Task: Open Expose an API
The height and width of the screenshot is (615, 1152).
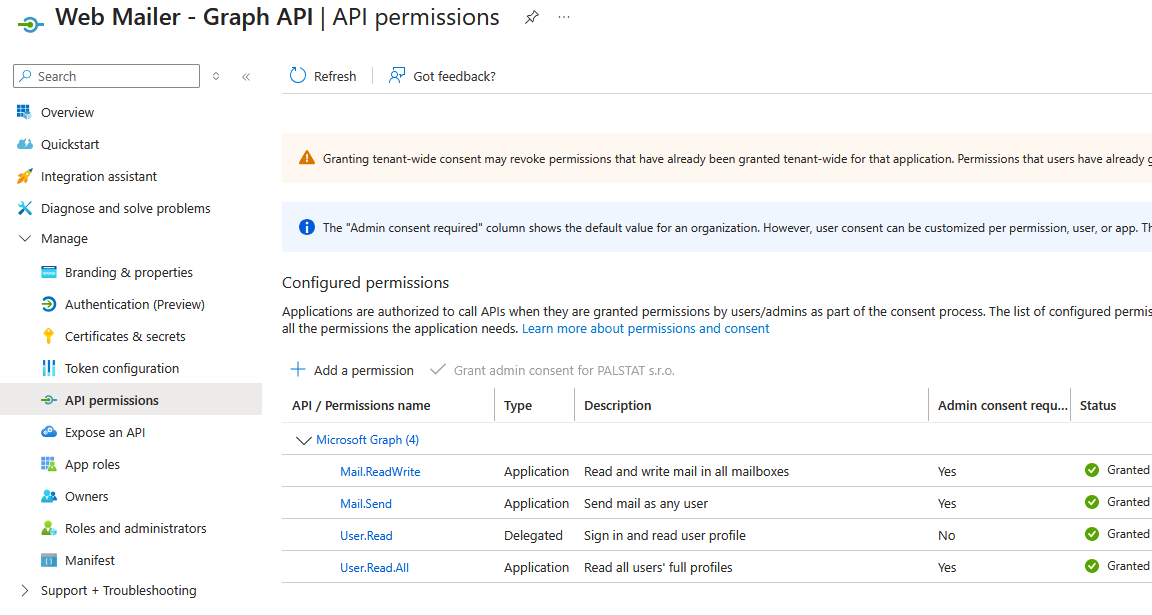Action: tap(105, 433)
